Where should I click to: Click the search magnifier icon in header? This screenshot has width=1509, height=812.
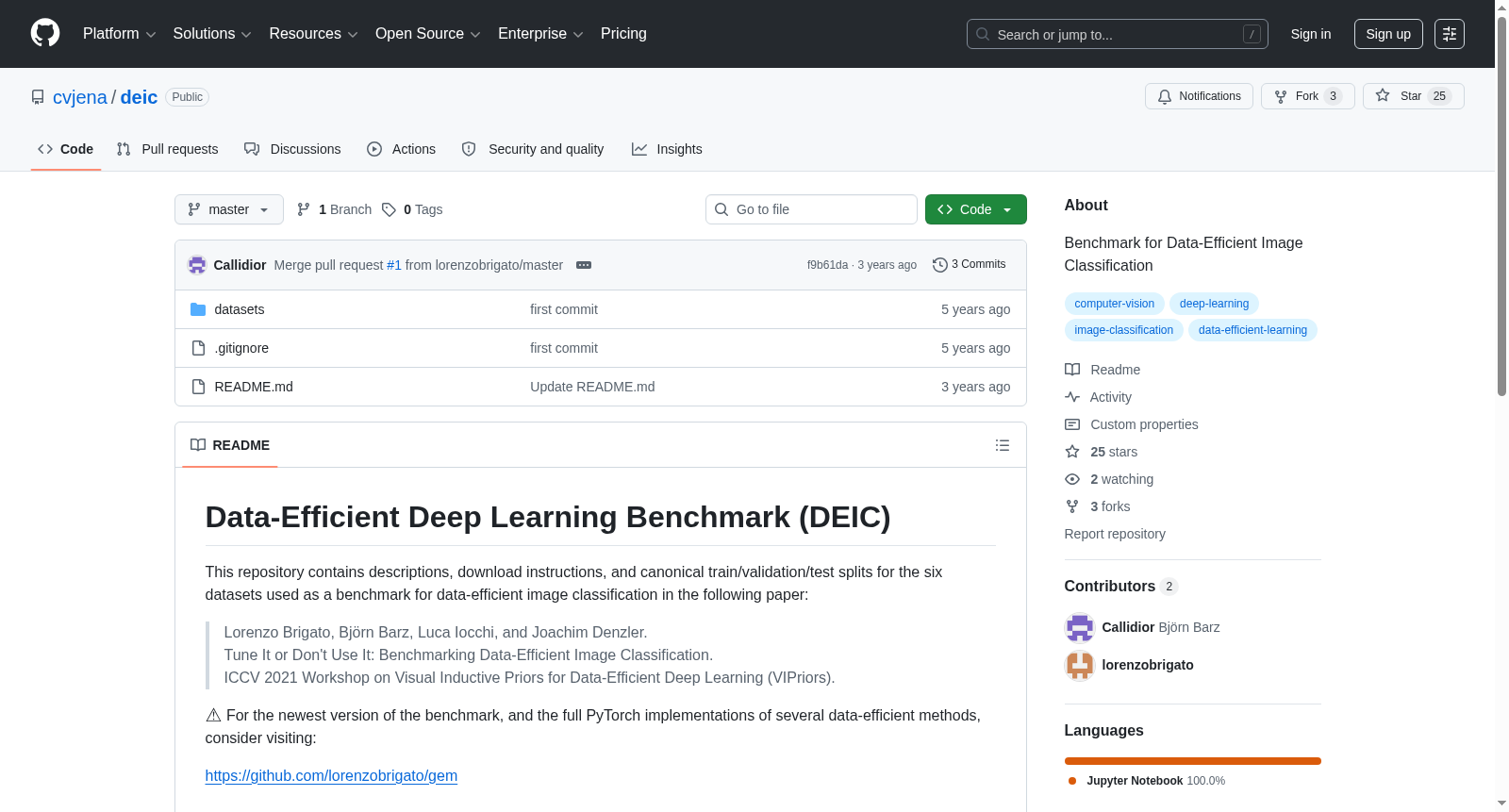[x=983, y=34]
